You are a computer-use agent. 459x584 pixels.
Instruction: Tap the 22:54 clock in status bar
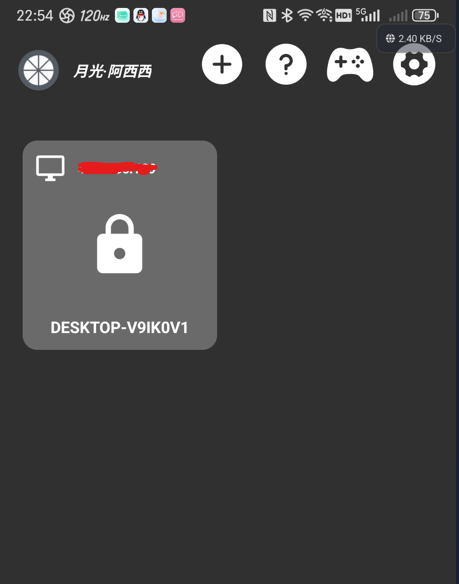tap(35, 16)
